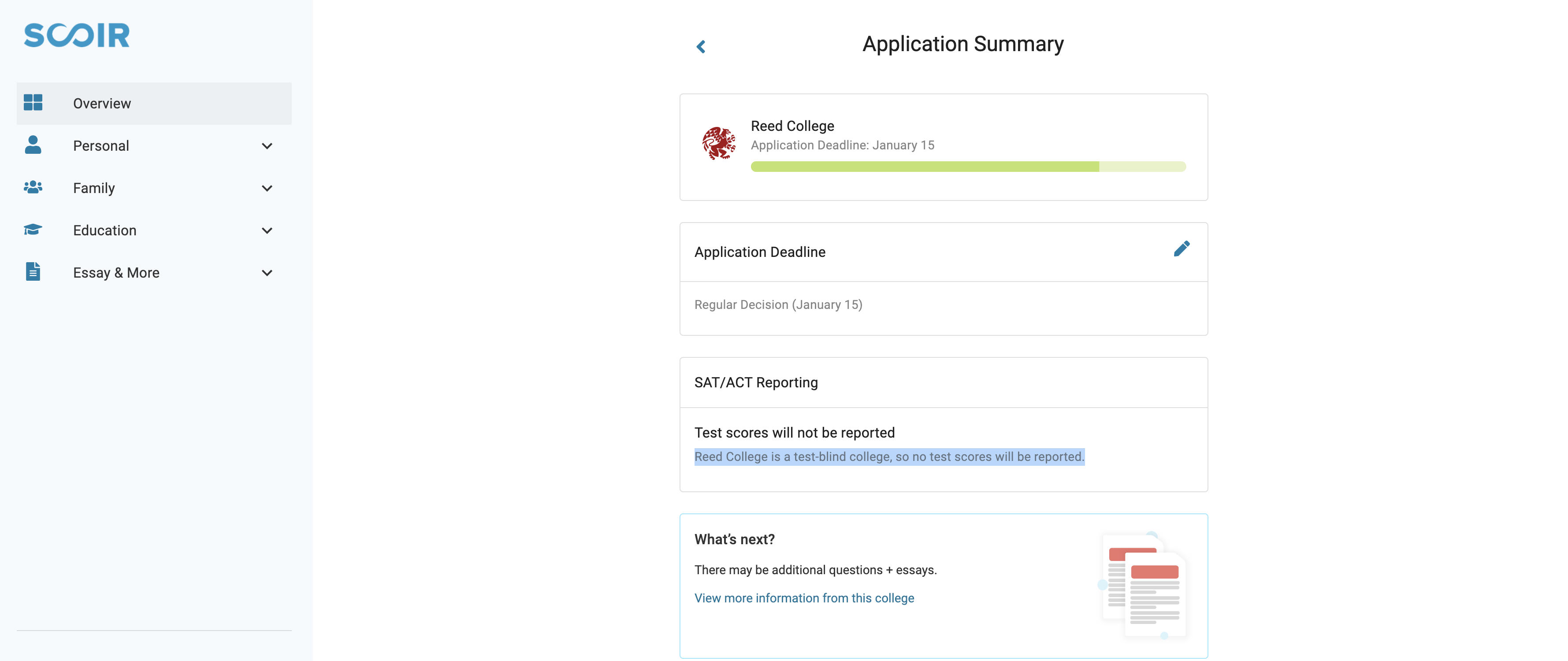Go back using the left chevron arrow
The width and height of the screenshot is (1568, 661).
701,47
